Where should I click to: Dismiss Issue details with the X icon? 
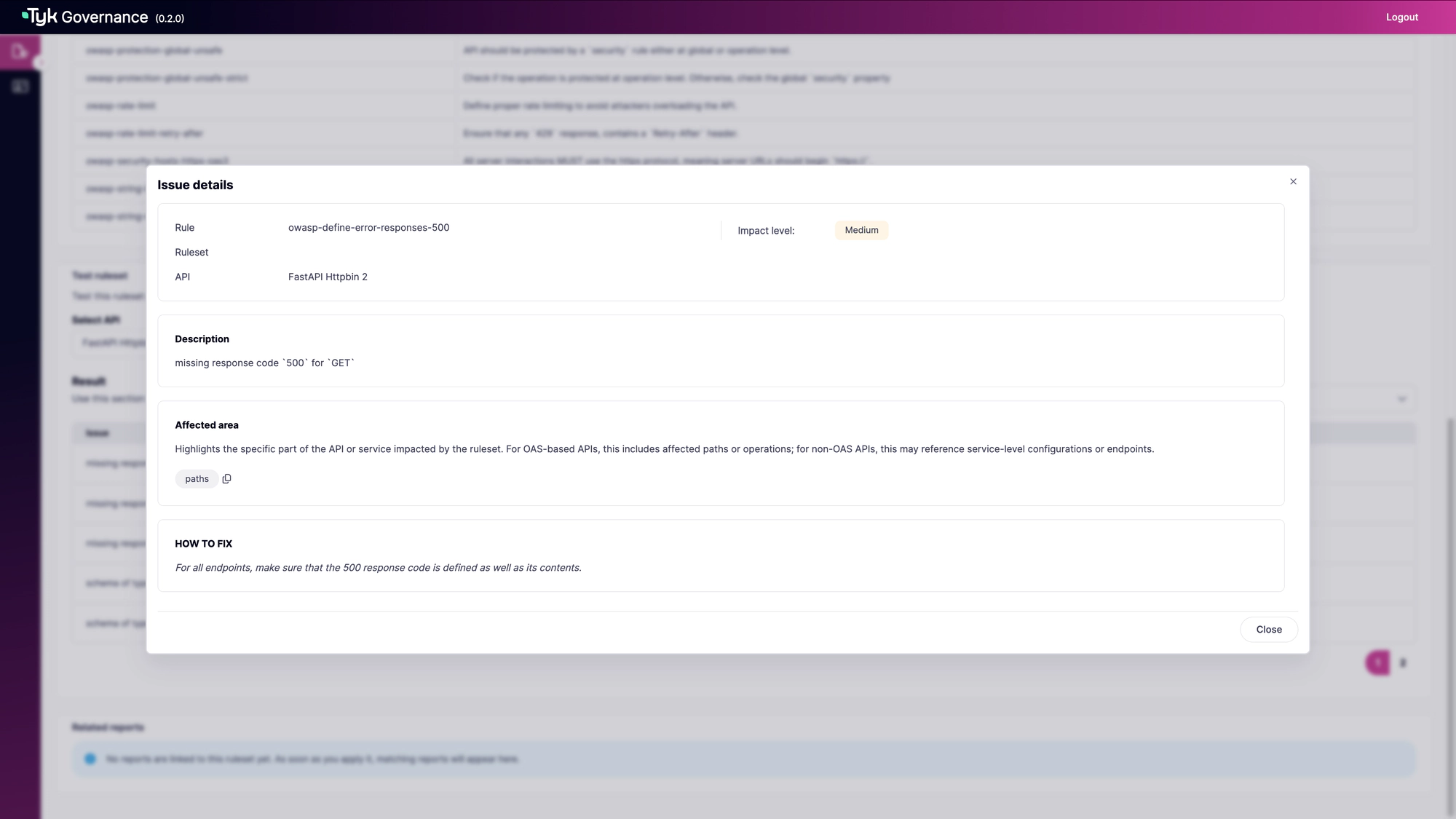[x=1293, y=181]
